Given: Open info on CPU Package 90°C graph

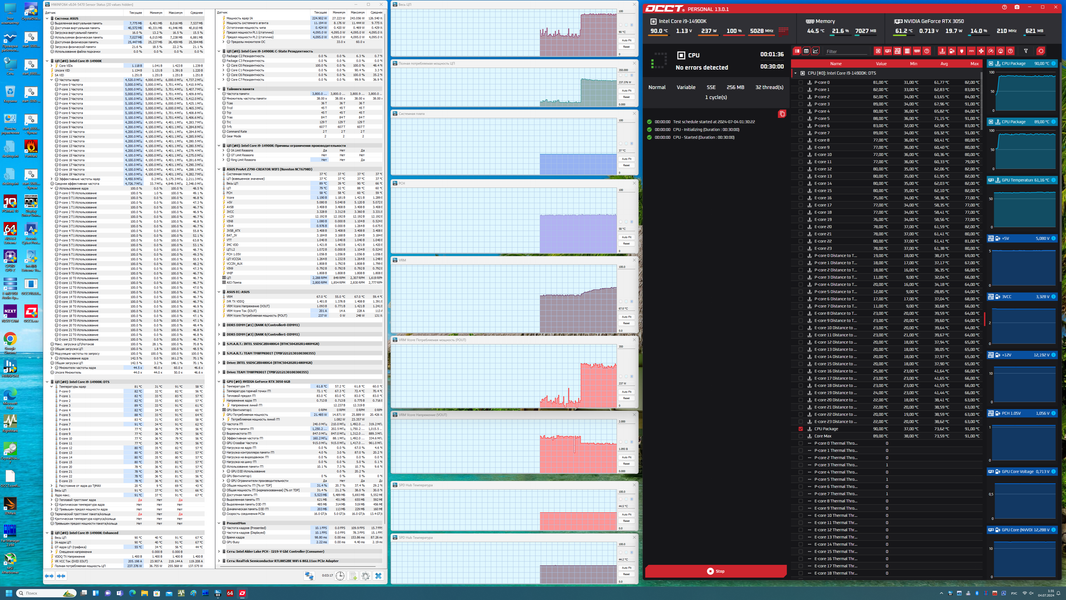Looking at the screenshot, I should pos(1054,63).
